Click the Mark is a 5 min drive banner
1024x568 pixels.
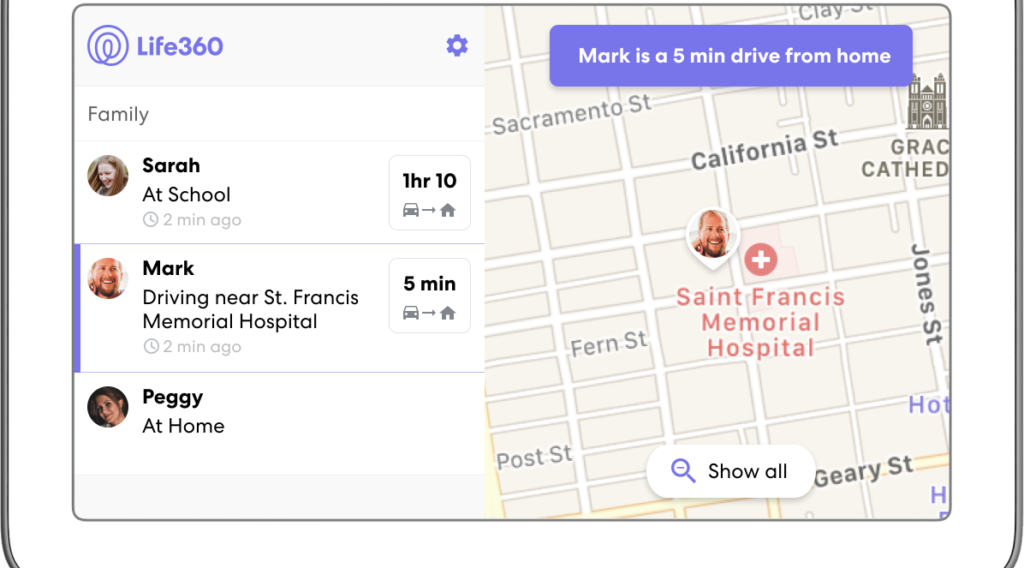tap(731, 55)
